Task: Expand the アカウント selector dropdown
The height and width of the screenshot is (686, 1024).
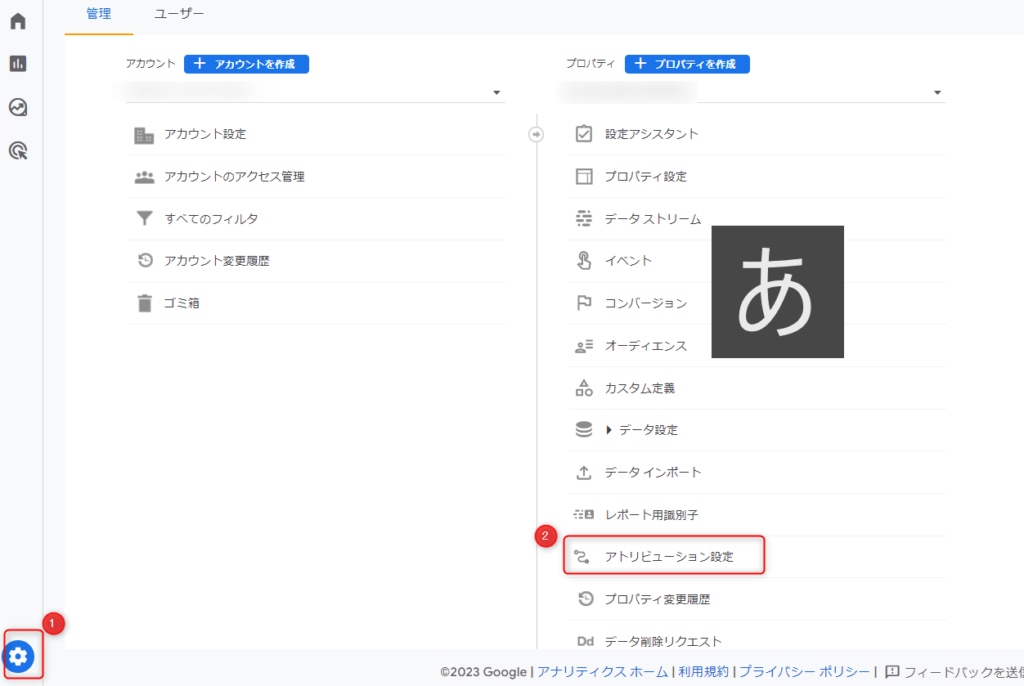Action: coord(496,93)
